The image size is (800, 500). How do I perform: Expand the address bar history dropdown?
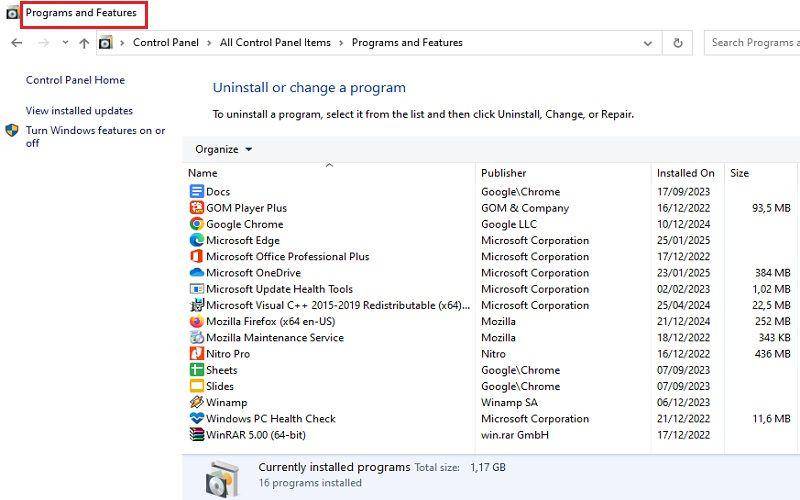(648, 43)
